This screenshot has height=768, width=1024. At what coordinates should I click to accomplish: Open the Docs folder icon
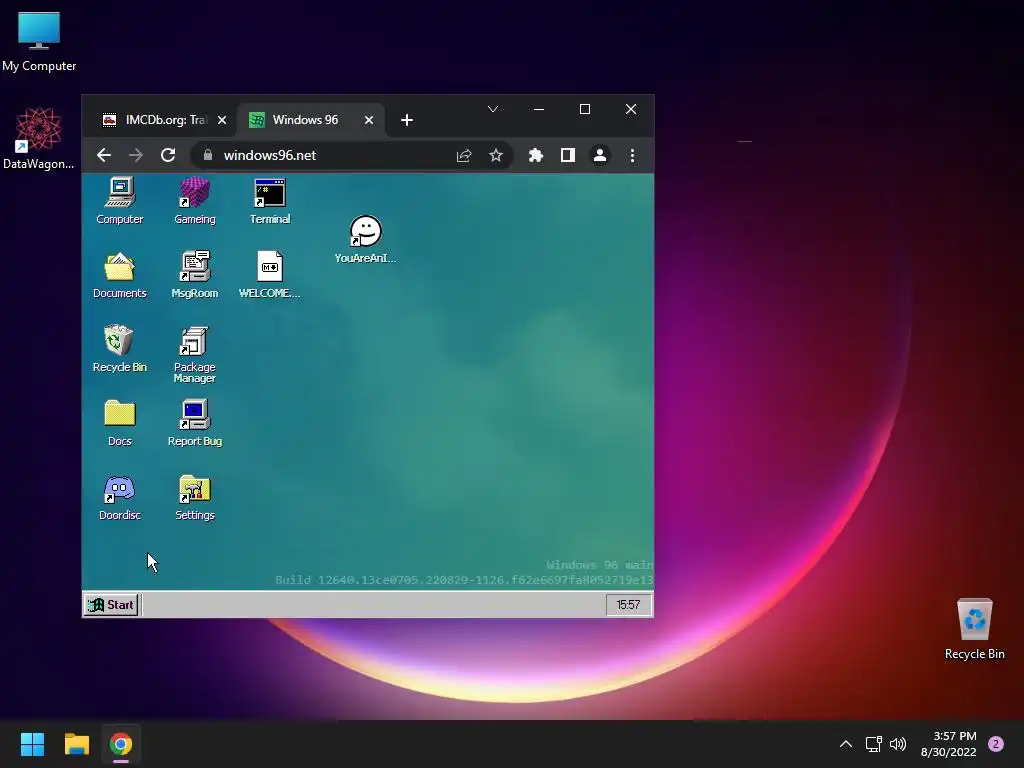pos(120,423)
